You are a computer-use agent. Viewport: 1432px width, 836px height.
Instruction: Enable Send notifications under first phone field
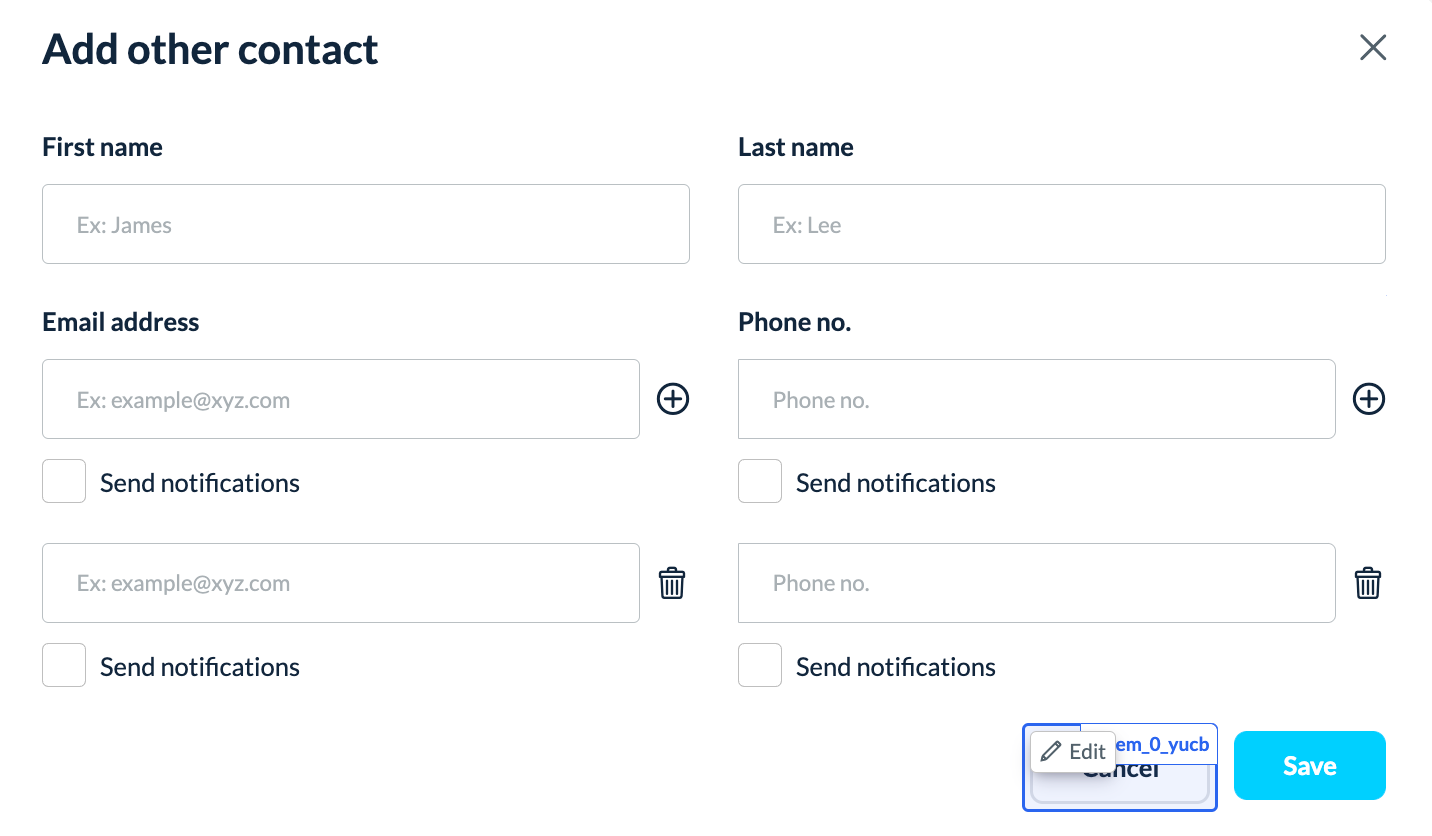760,481
